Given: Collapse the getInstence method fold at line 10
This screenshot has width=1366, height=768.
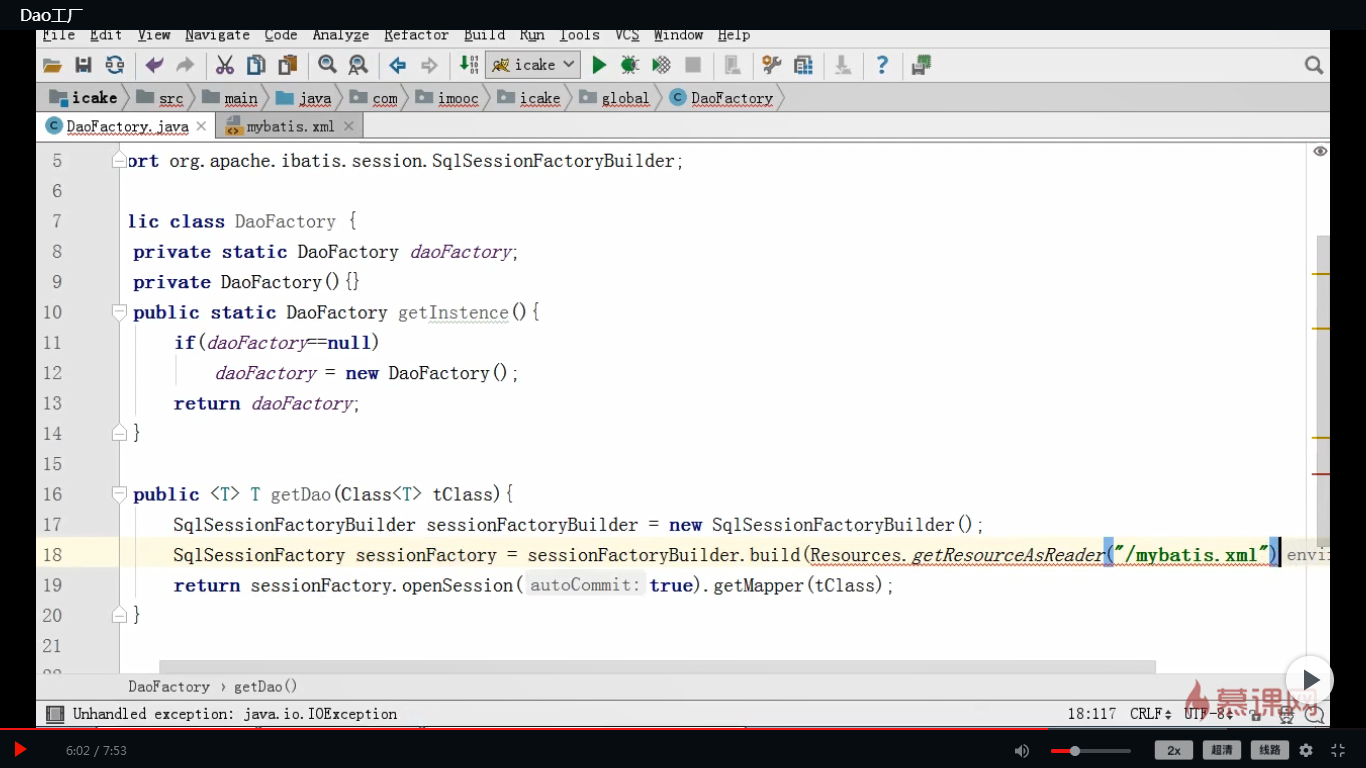Looking at the screenshot, I should (119, 312).
